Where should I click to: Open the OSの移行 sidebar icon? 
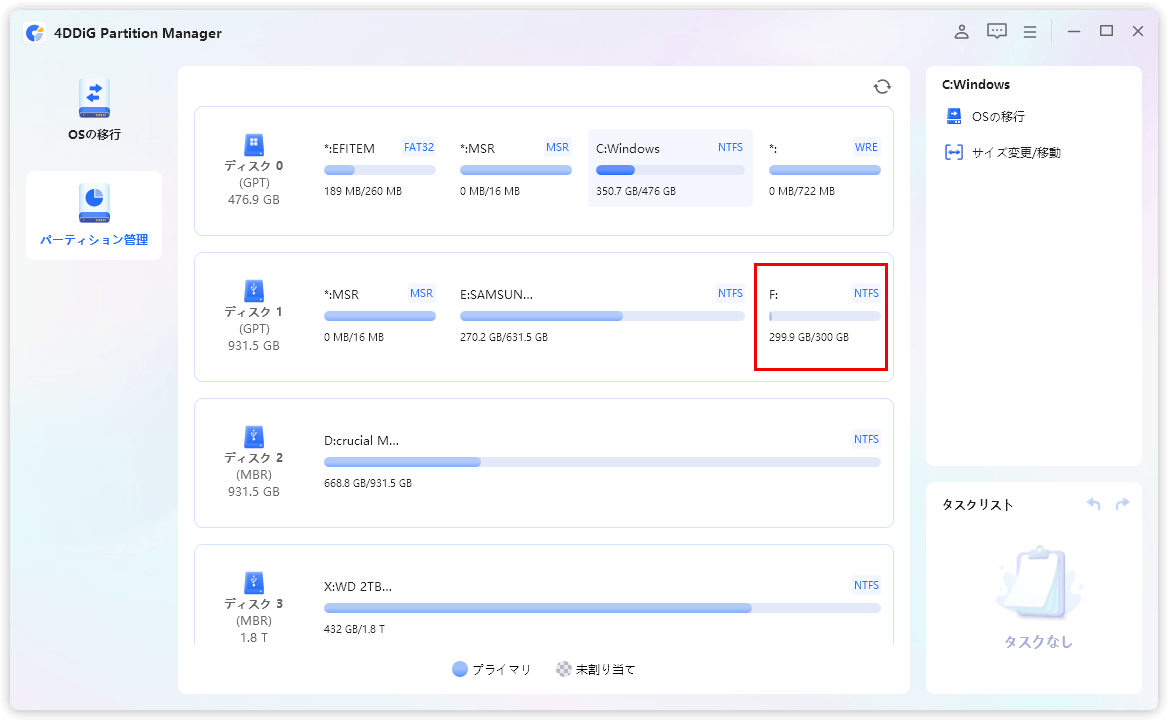(x=94, y=98)
